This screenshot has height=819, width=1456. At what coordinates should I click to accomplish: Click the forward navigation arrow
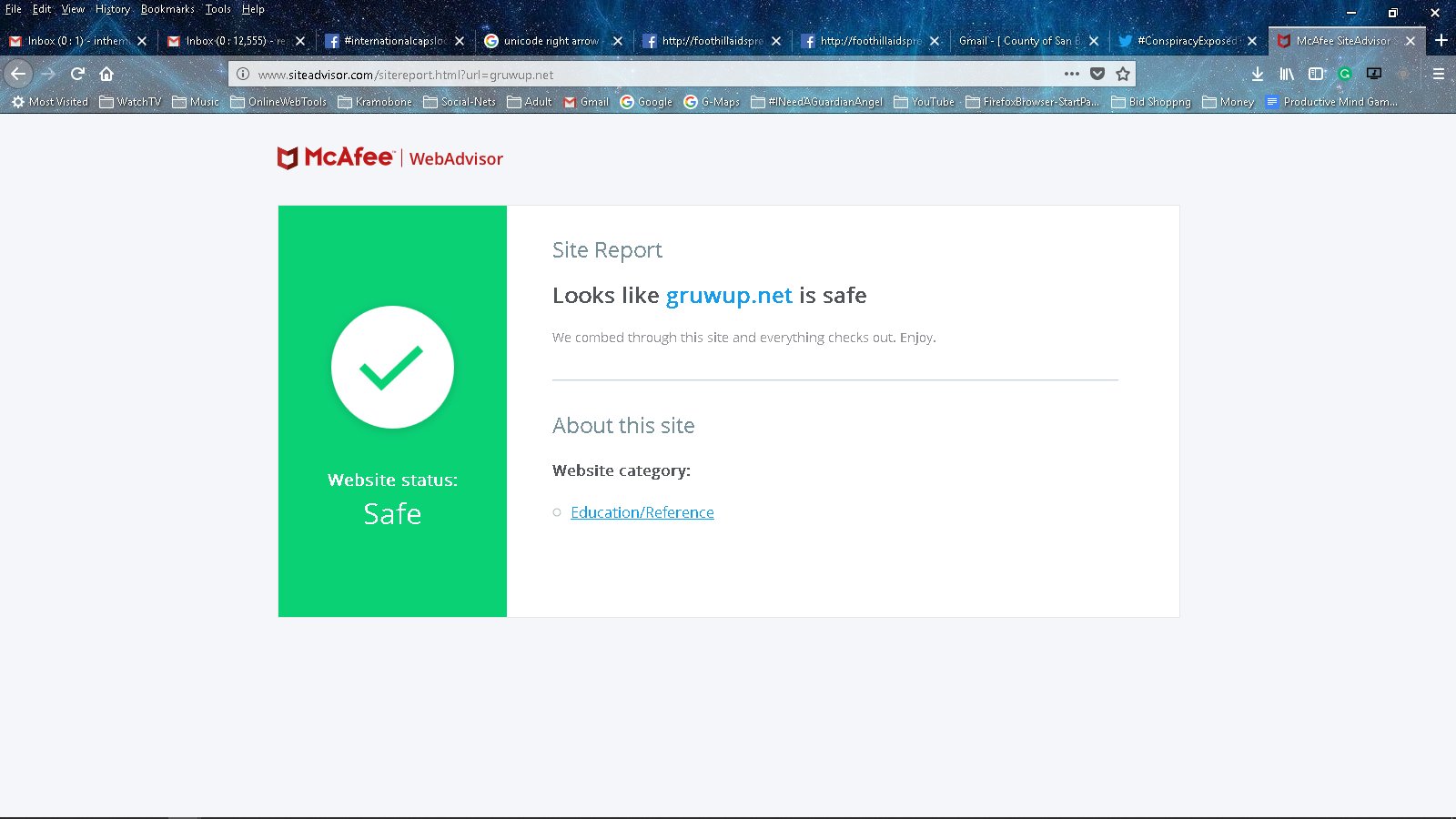(x=48, y=74)
